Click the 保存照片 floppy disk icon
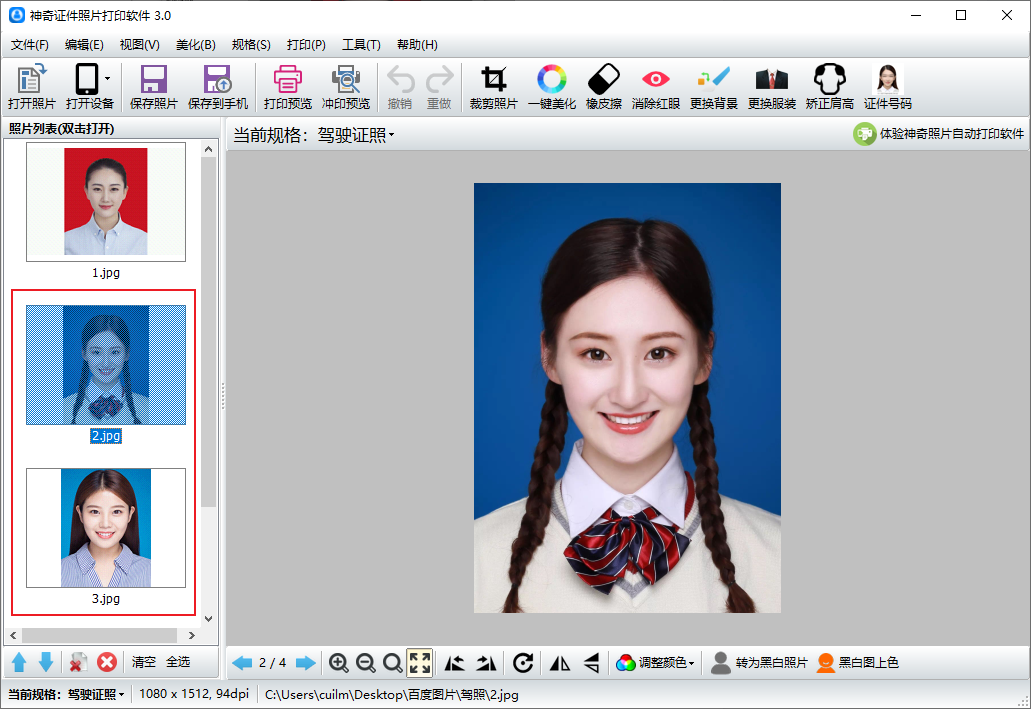Viewport: 1031px width, 709px height. pos(153,79)
